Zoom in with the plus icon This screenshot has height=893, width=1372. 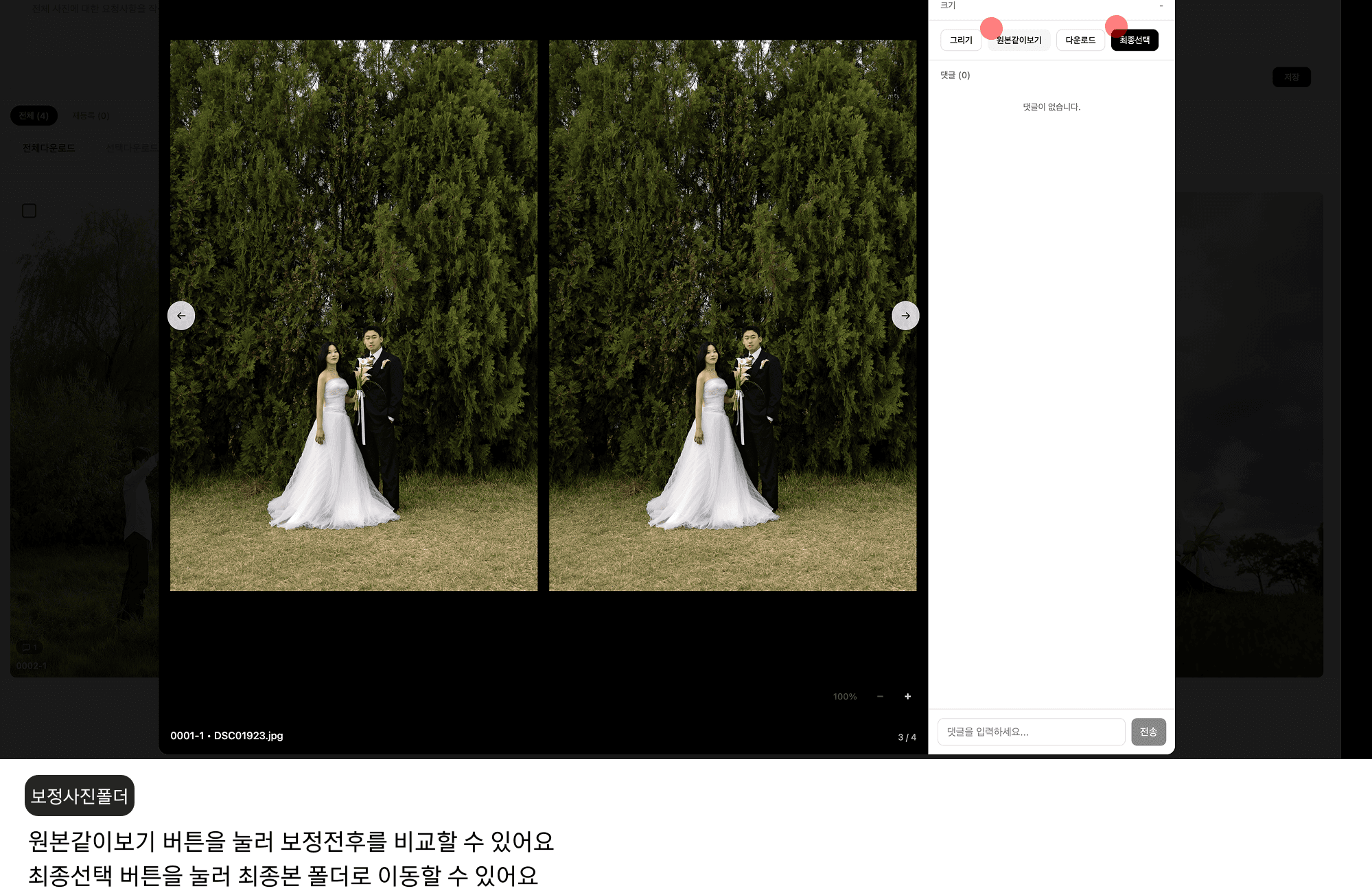pos(907,697)
